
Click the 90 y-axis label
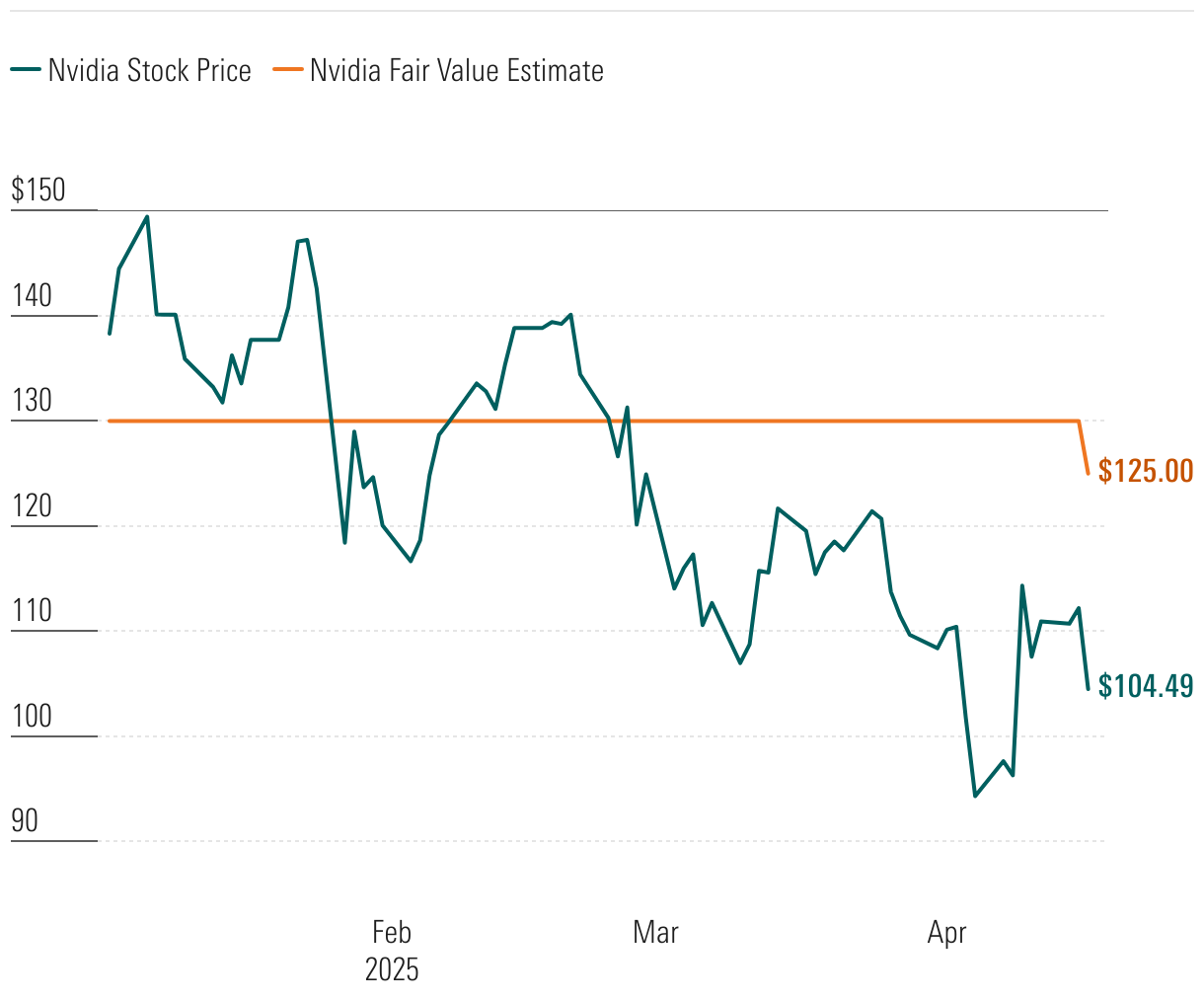25,820
